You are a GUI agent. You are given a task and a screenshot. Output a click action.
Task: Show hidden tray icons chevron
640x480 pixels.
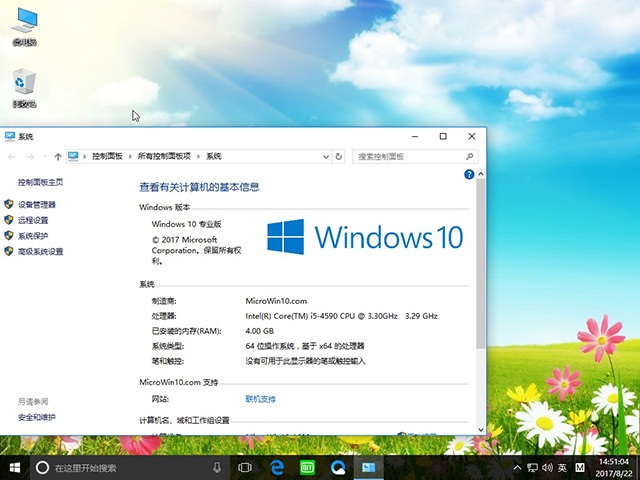coord(517,468)
